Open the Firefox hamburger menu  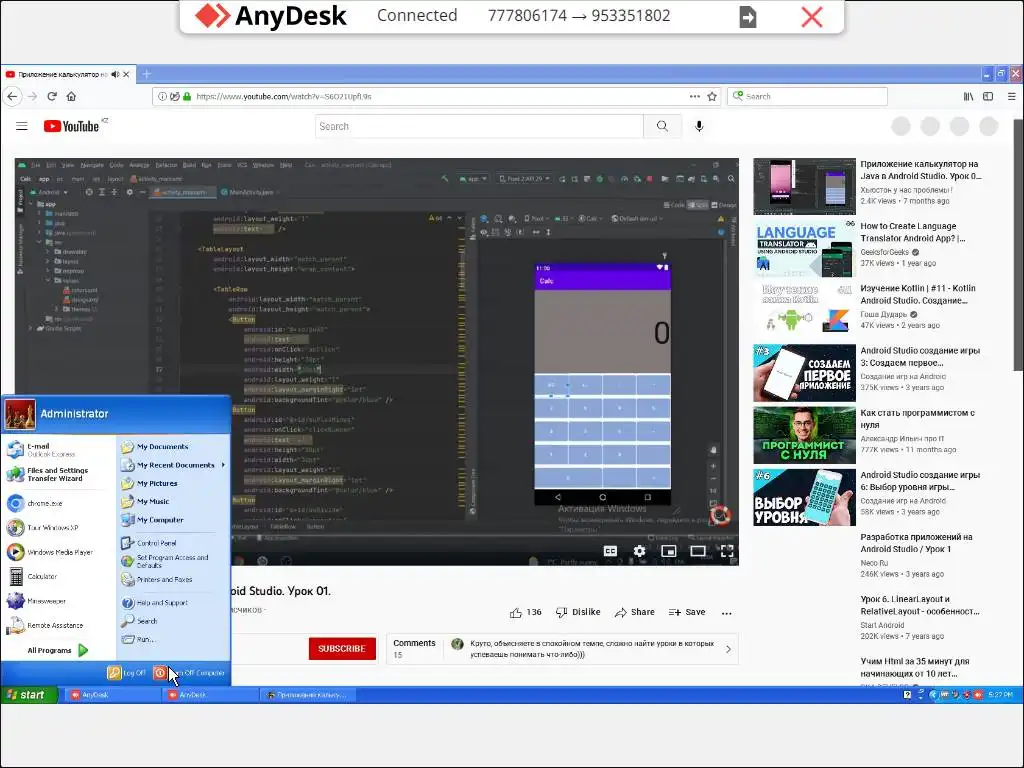coord(1012,96)
